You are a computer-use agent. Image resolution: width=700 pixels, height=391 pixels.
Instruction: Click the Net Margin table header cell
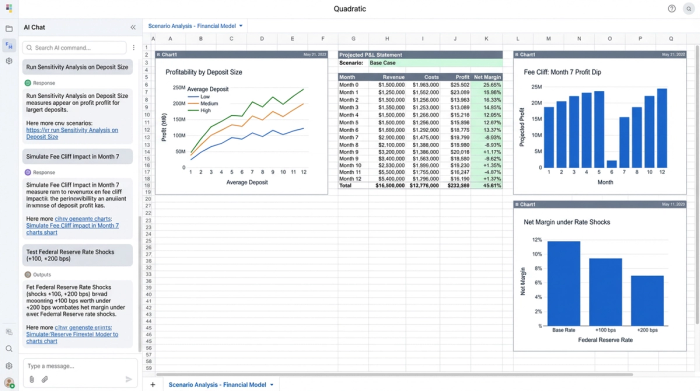(487, 77)
